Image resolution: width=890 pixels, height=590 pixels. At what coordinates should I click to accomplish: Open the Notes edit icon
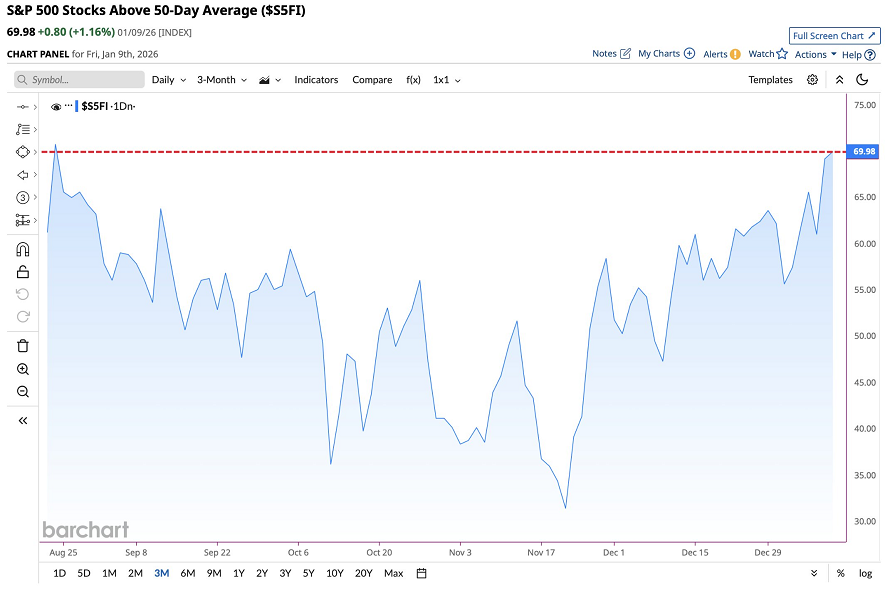tap(625, 53)
